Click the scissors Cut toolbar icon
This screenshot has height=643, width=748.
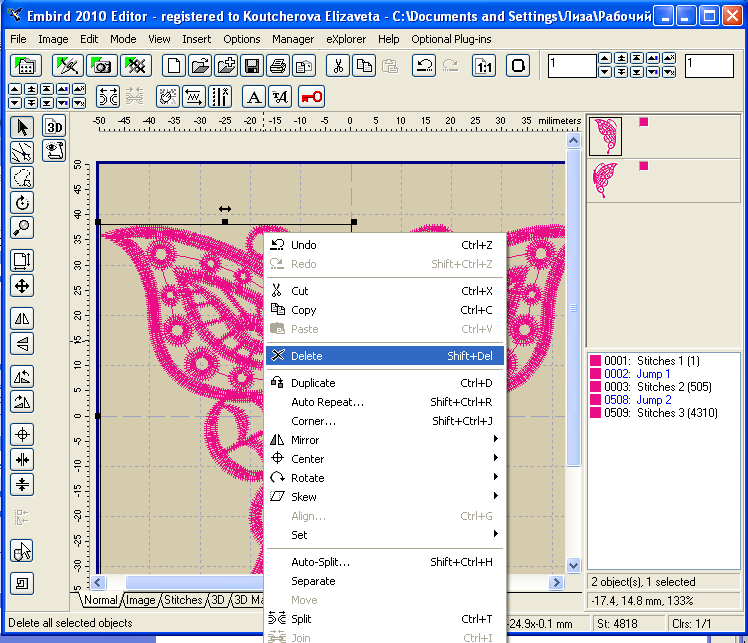pyautogui.click(x=338, y=66)
